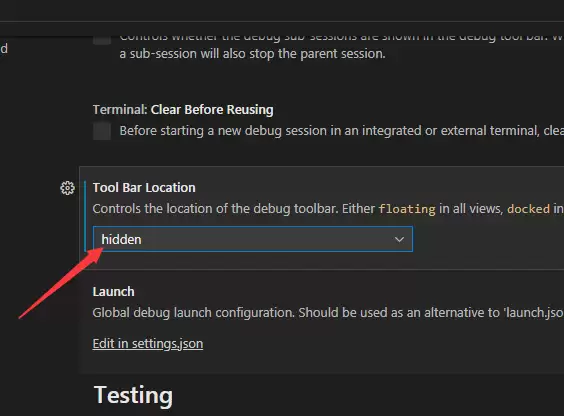The height and width of the screenshot is (416, 564).
Task: Click the blue indicator bar beside Tool Bar Location
Action: [x=85, y=216]
